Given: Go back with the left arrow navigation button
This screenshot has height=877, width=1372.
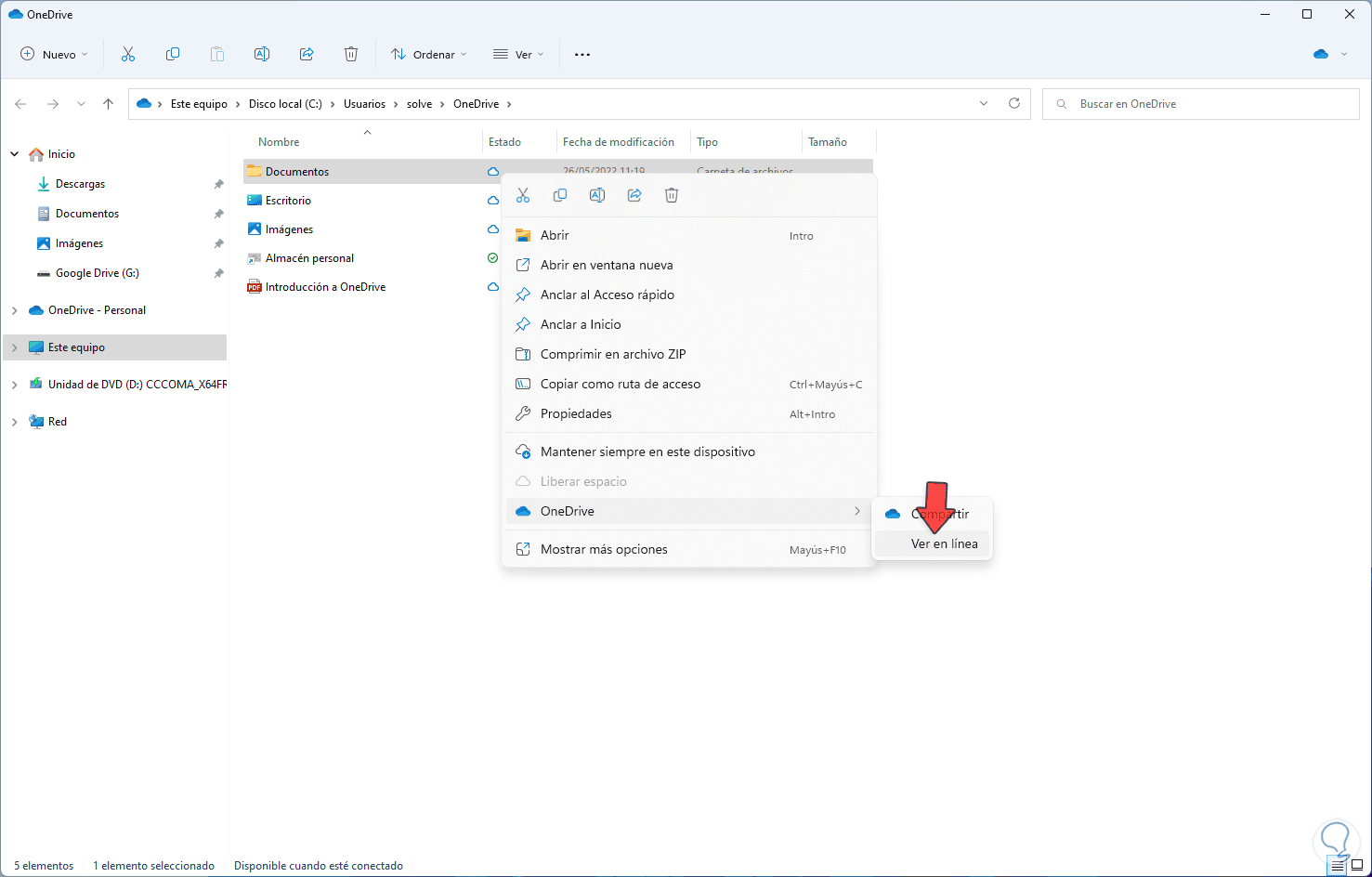Looking at the screenshot, I should 20,104.
